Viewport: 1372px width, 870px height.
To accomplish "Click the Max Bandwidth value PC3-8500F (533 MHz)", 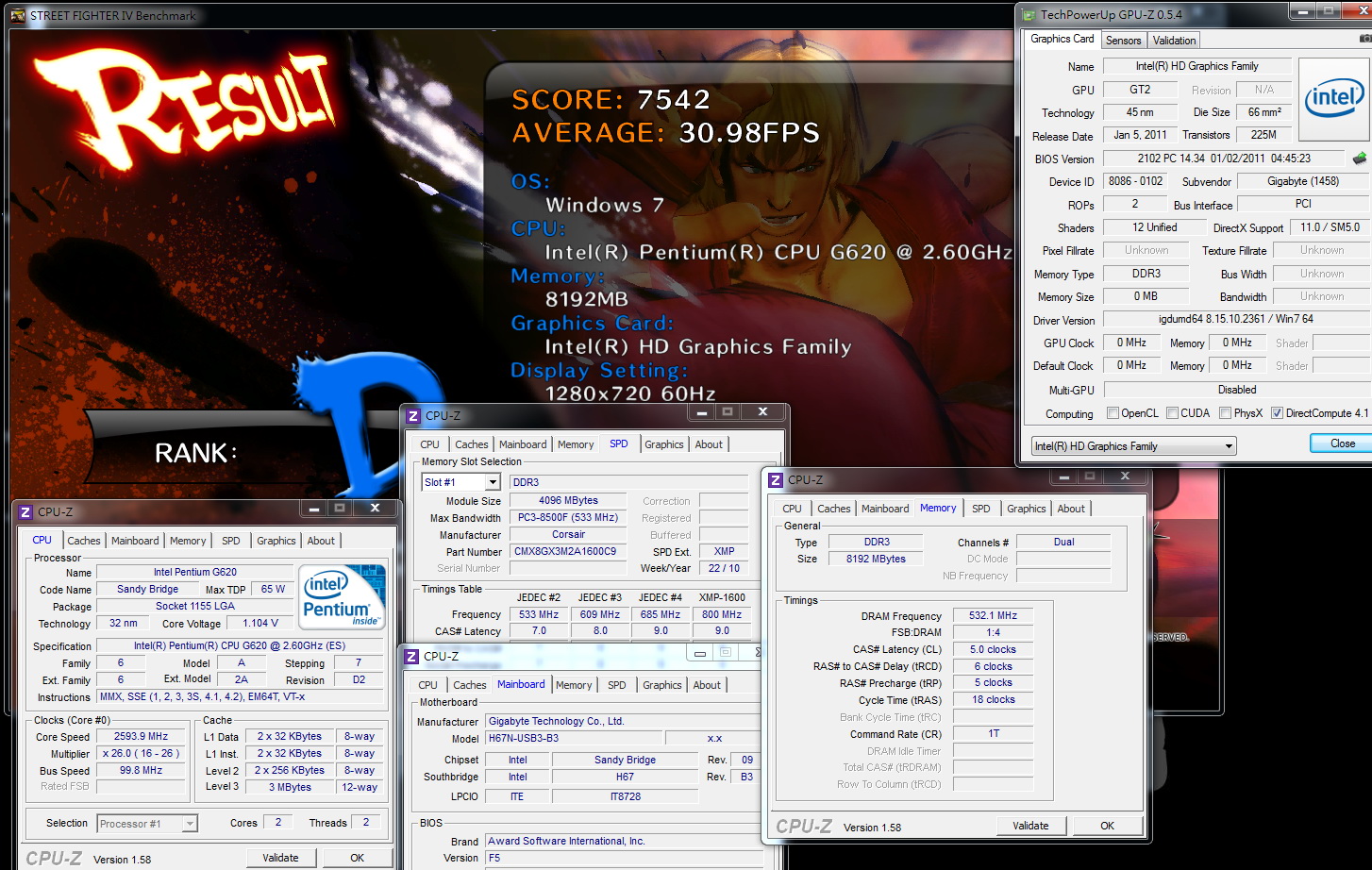I will pos(568,517).
